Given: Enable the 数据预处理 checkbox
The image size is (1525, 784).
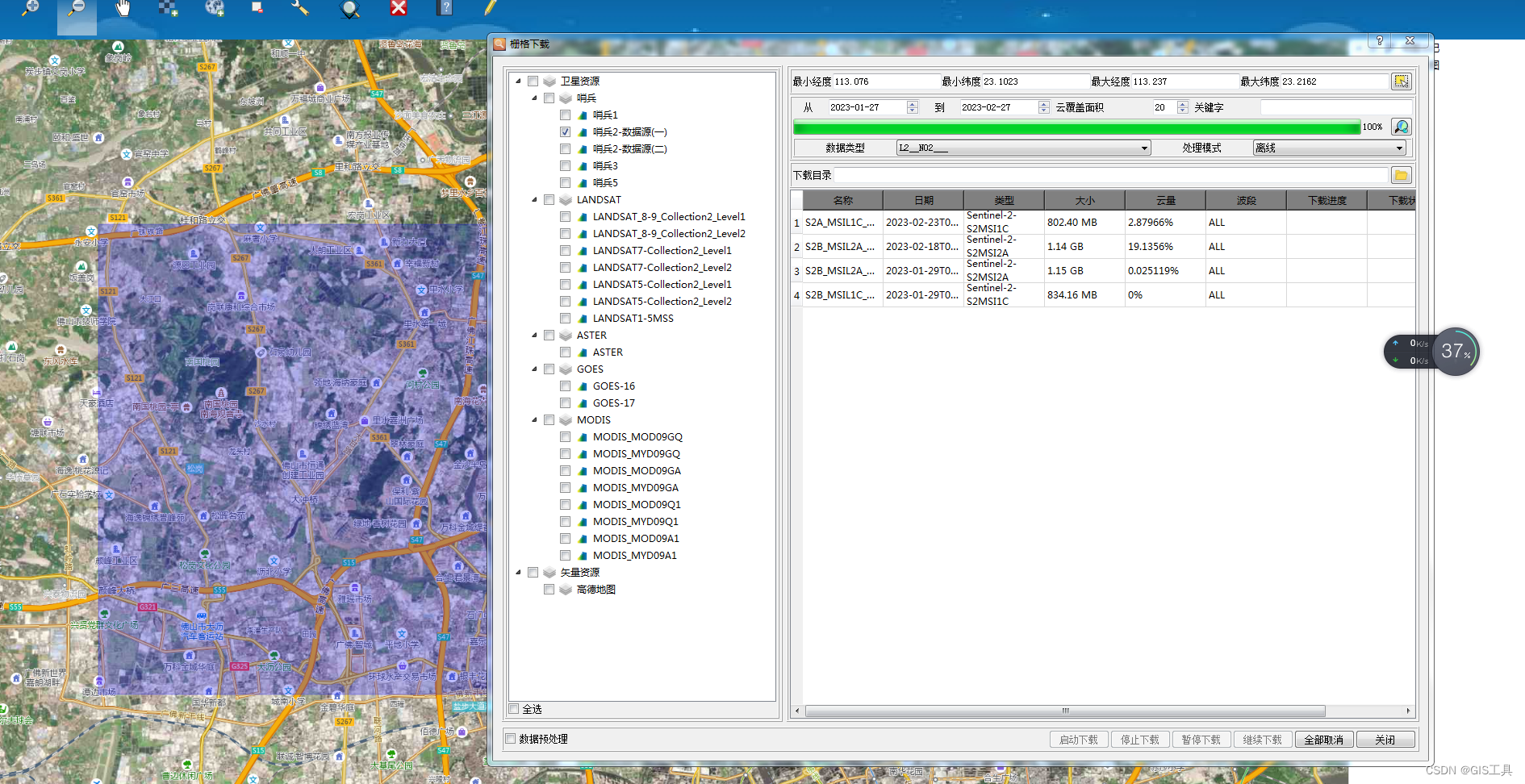Looking at the screenshot, I should pos(511,739).
